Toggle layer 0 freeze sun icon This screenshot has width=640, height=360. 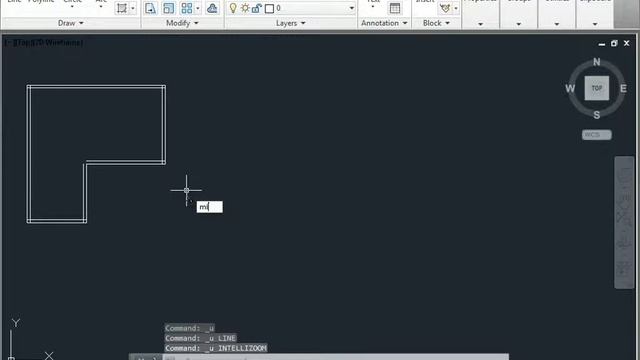(x=245, y=8)
